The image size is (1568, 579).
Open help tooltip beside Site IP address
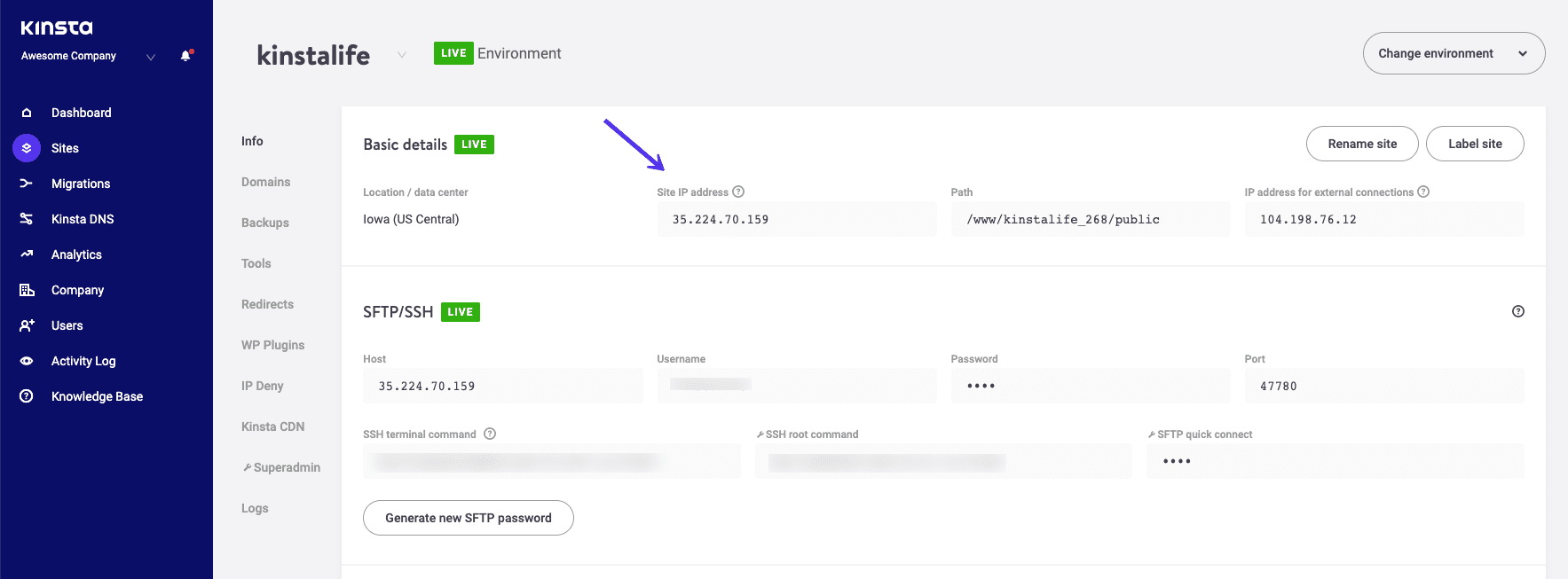point(738,192)
